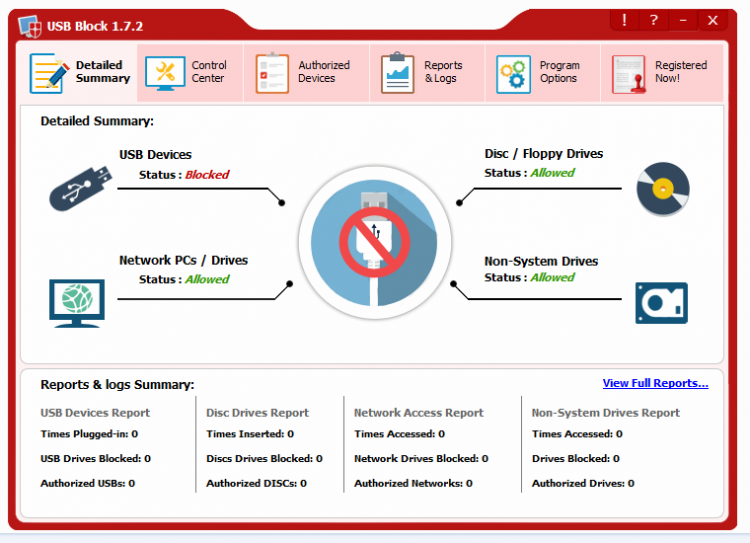Switch to the Detailed Summary tab
Screen dimensions: 750x543
click(x=77, y=73)
